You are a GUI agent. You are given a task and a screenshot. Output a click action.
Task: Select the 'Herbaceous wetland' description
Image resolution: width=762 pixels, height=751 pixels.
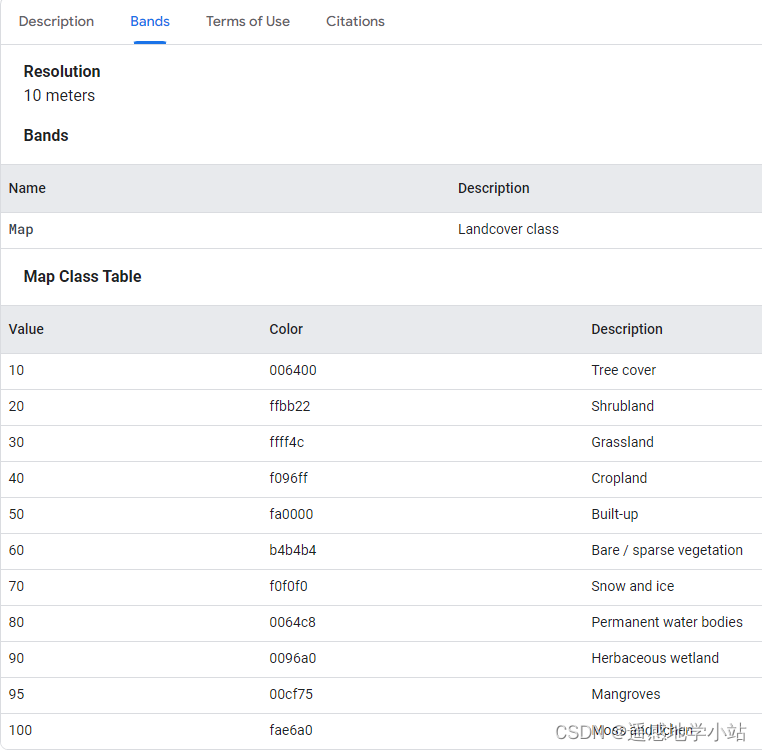[x=655, y=658]
